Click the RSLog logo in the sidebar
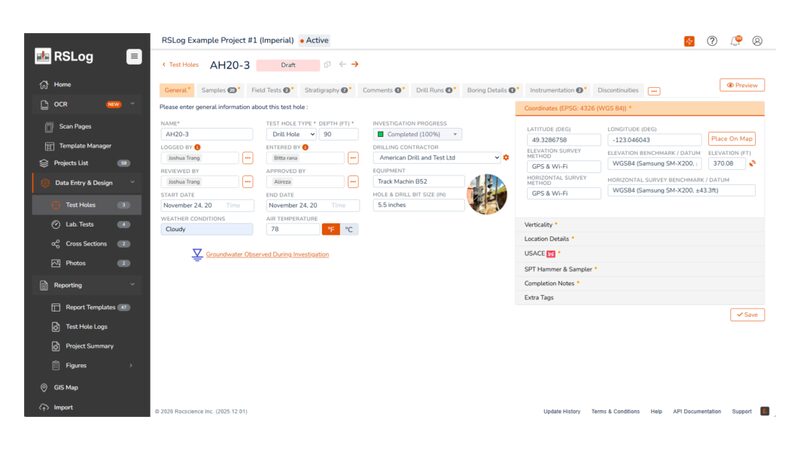This screenshot has height=450, width=800. coord(64,56)
